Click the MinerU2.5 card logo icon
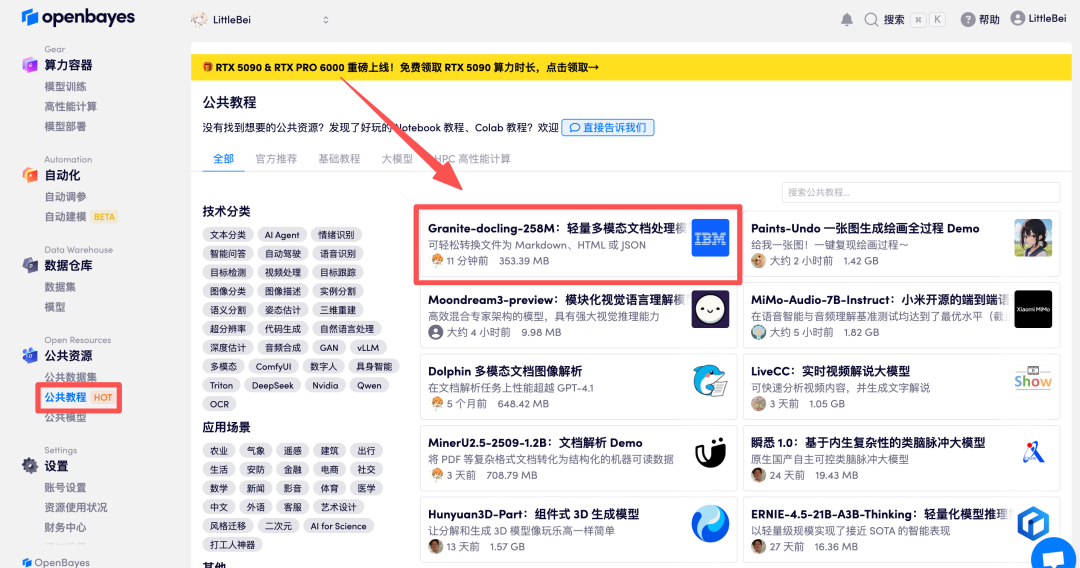Viewport: 1080px width, 568px height. click(710, 452)
